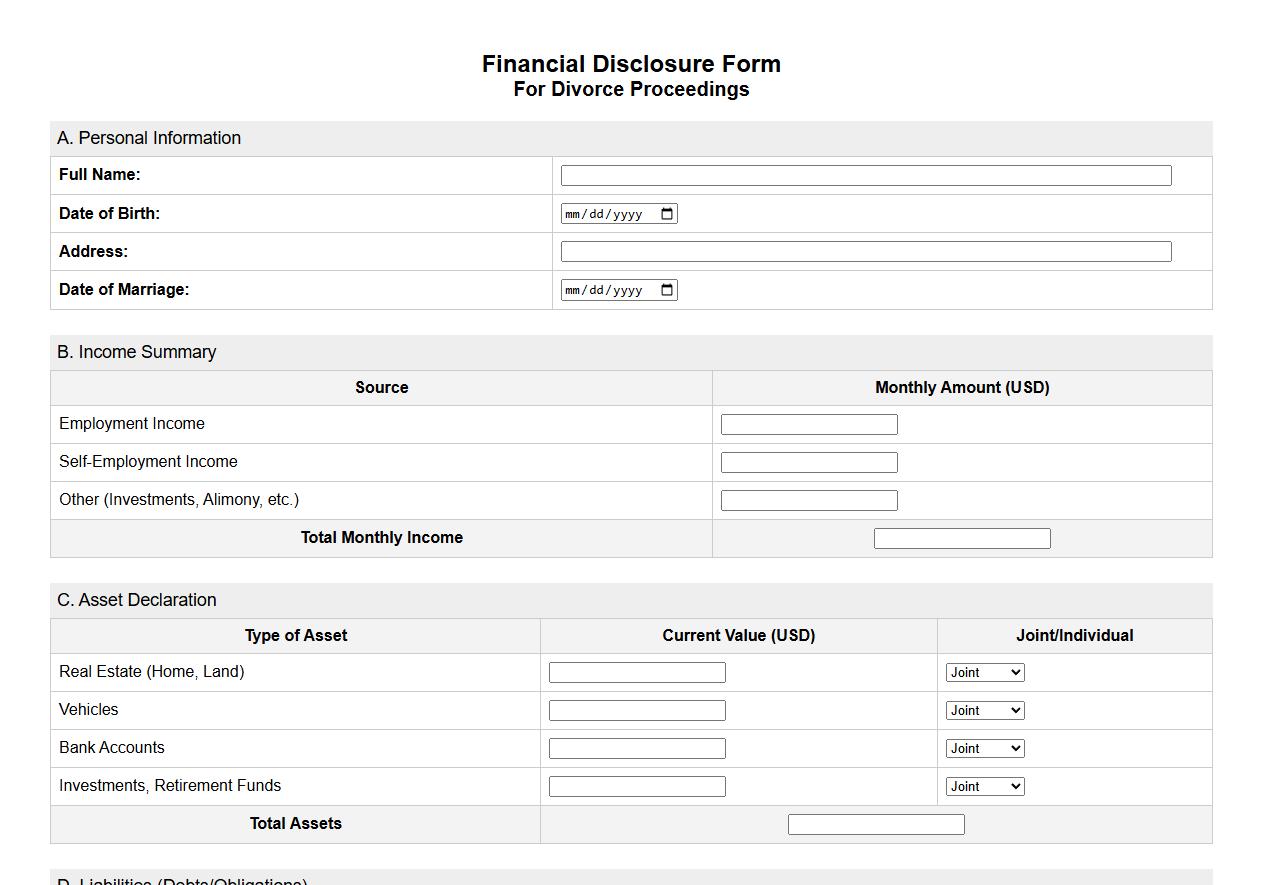Click the year segment of Date of Birth
1263x885 pixels.
point(630,213)
